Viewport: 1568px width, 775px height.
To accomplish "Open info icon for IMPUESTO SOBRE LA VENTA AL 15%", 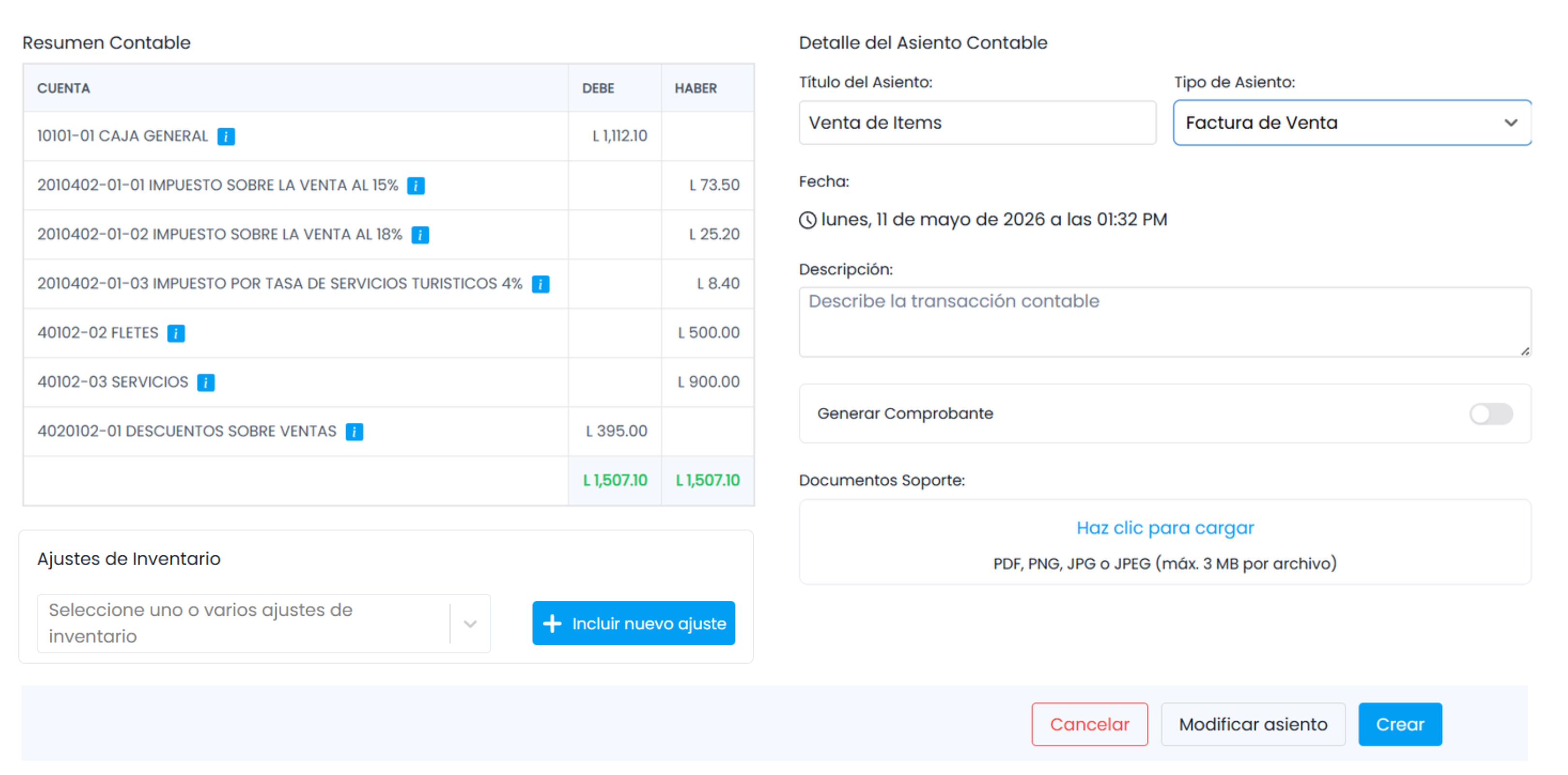I will click(416, 186).
